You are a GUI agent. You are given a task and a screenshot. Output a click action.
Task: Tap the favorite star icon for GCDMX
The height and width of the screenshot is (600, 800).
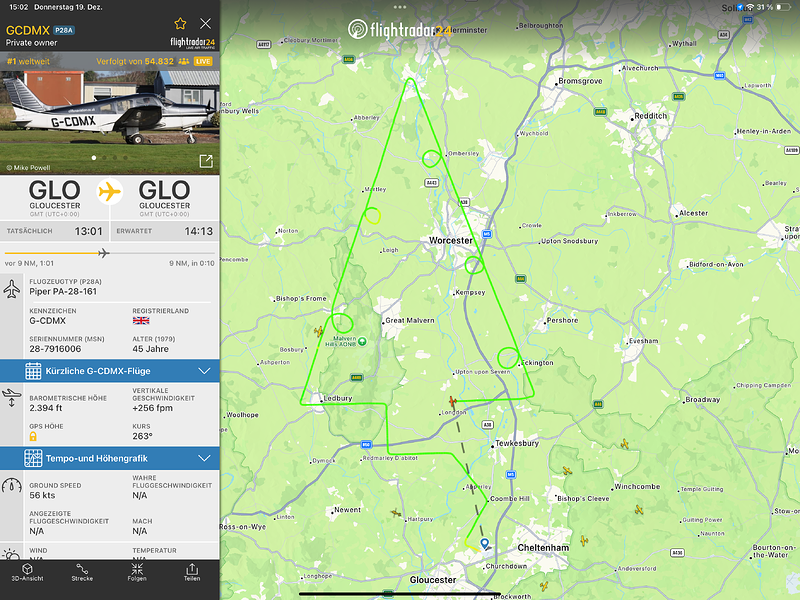coord(180,23)
